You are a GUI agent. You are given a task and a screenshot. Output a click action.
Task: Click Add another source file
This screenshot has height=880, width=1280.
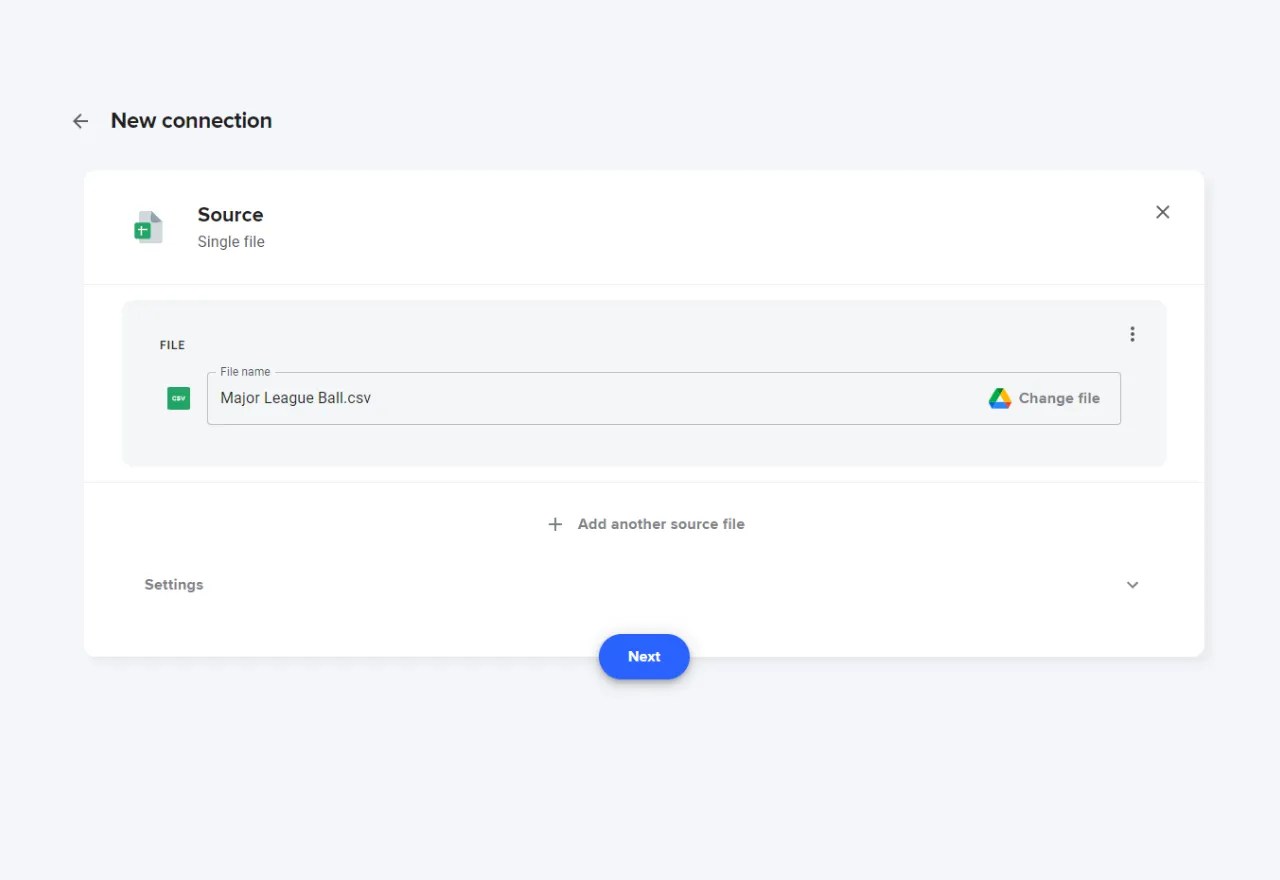660,523
